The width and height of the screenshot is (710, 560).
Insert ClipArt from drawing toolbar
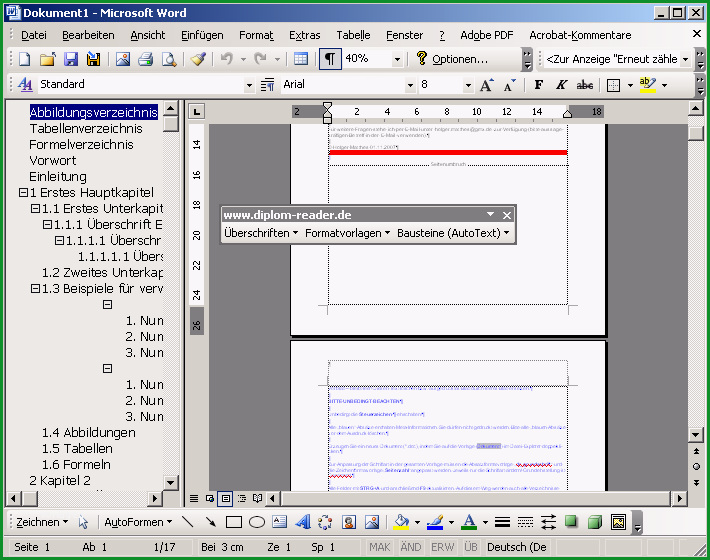tap(349, 522)
